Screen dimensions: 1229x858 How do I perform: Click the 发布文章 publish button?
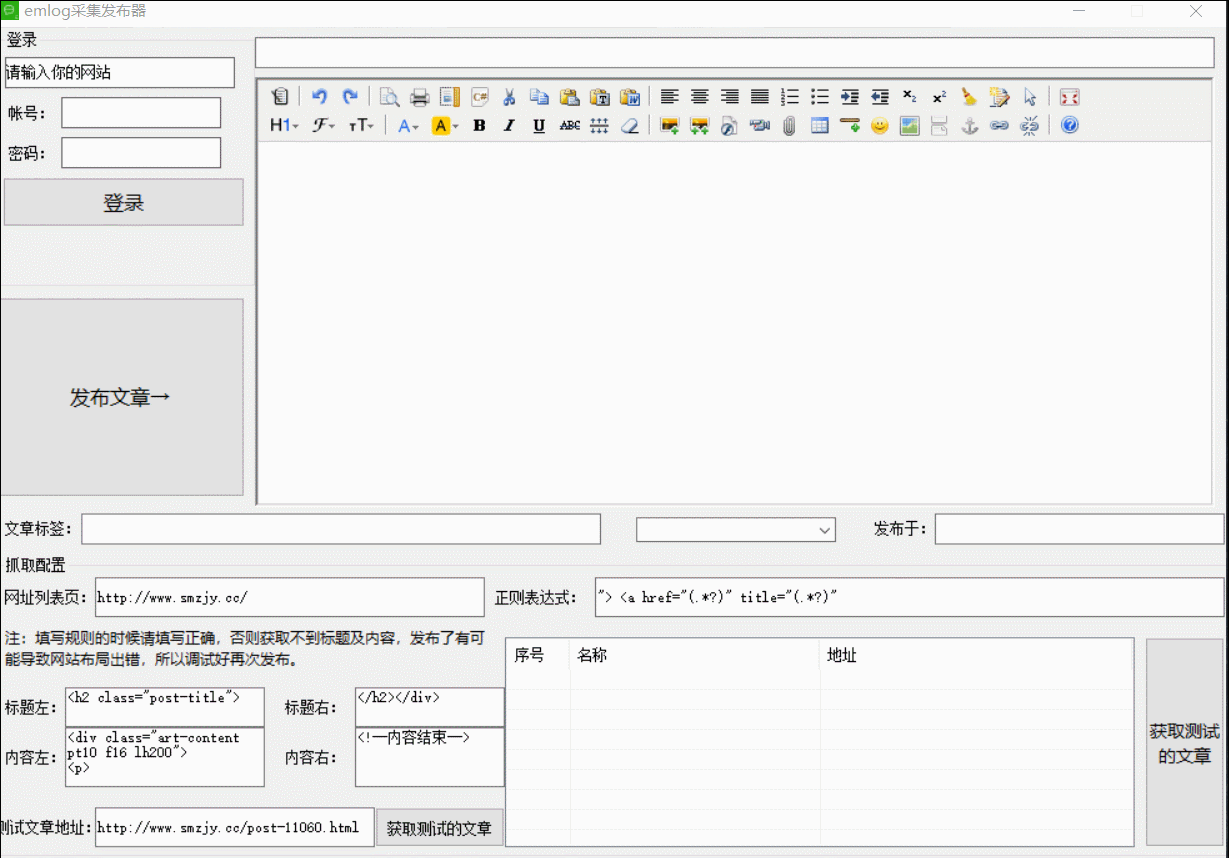121,397
